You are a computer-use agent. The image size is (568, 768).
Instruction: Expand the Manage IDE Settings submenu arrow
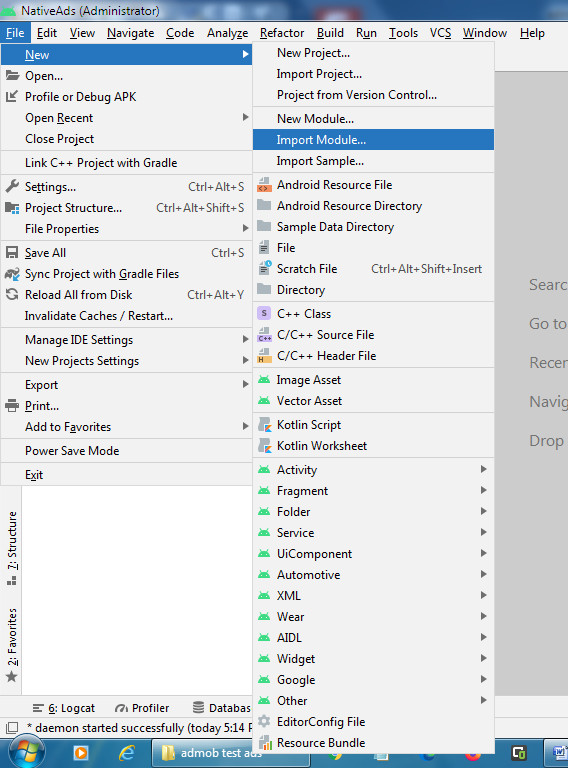click(245, 339)
